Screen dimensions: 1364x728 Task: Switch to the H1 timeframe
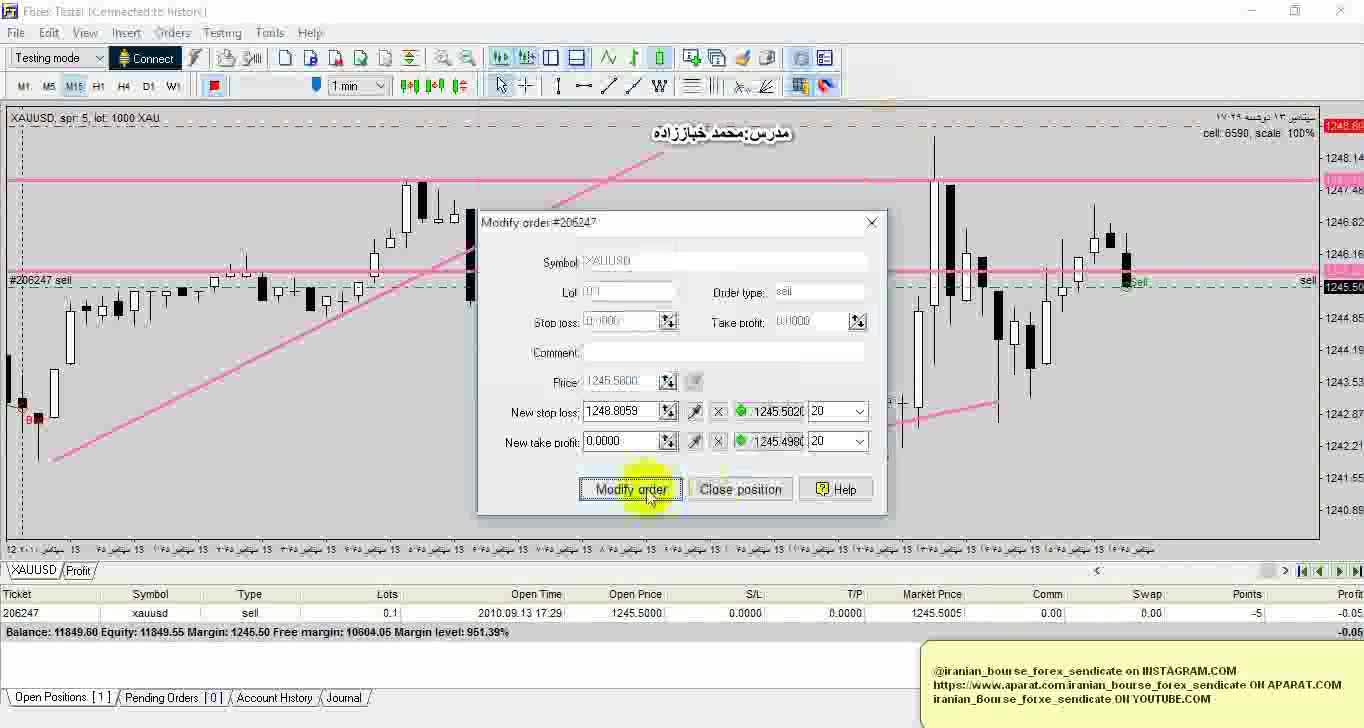(x=98, y=86)
